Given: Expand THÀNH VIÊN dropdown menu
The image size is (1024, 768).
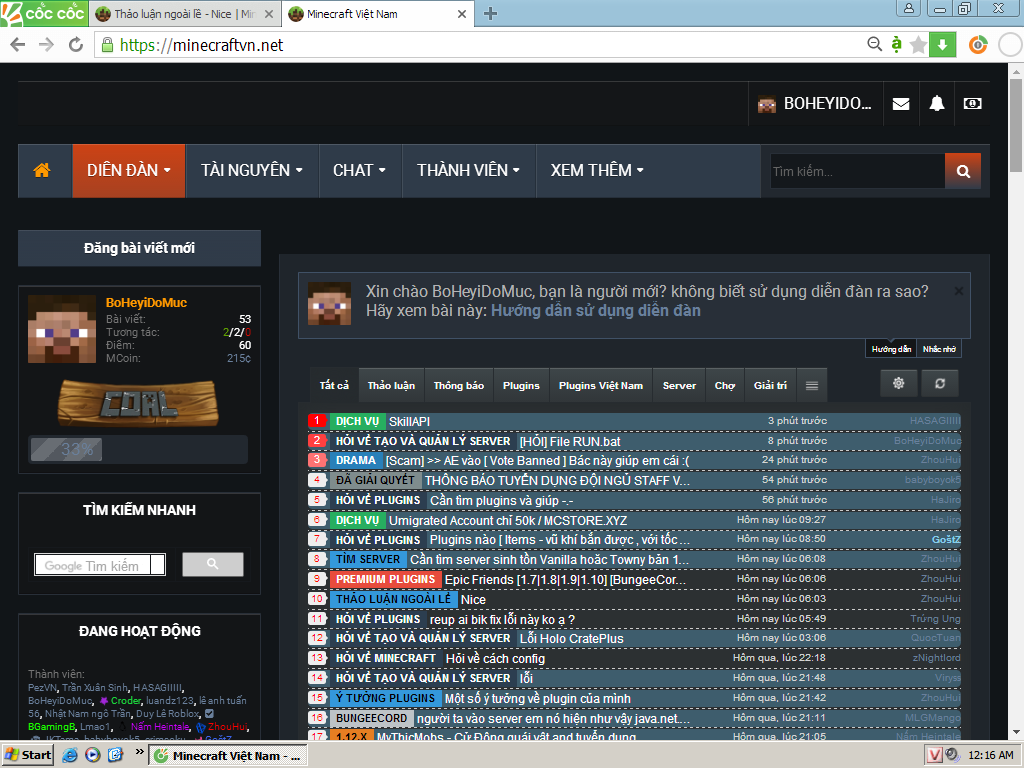Looking at the screenshot, I should coord(469,170).
